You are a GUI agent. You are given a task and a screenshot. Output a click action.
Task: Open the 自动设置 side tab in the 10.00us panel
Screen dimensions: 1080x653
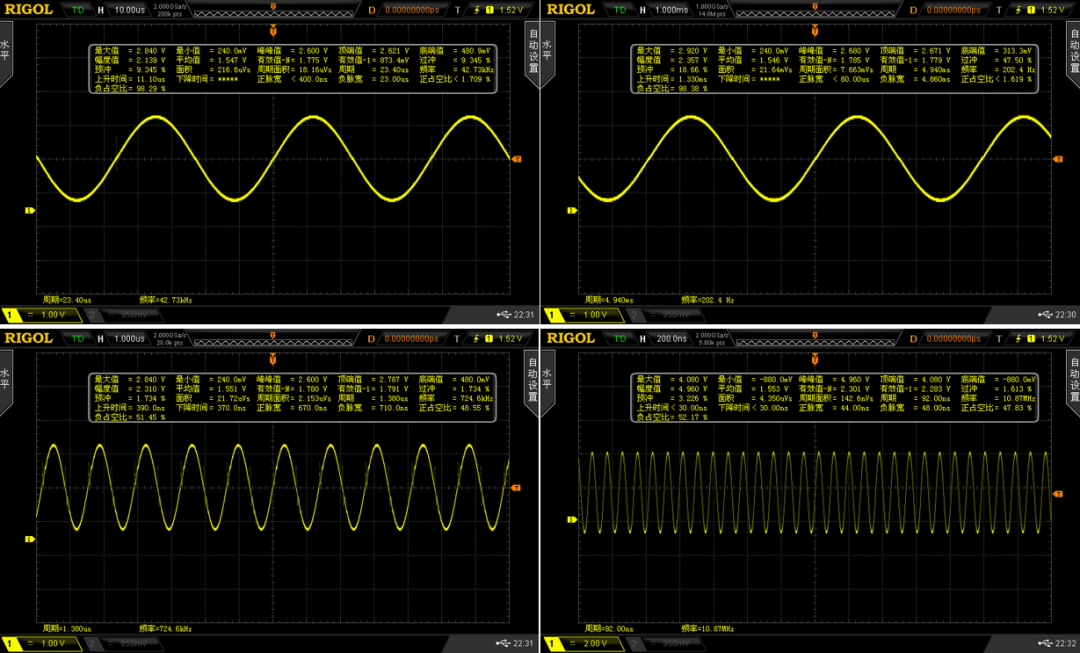(x=532, y=54)
